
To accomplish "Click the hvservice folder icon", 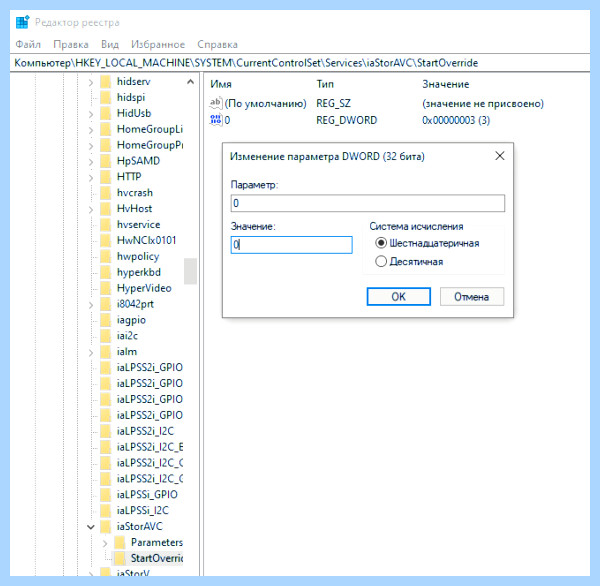I will click(x=106, y=225).
